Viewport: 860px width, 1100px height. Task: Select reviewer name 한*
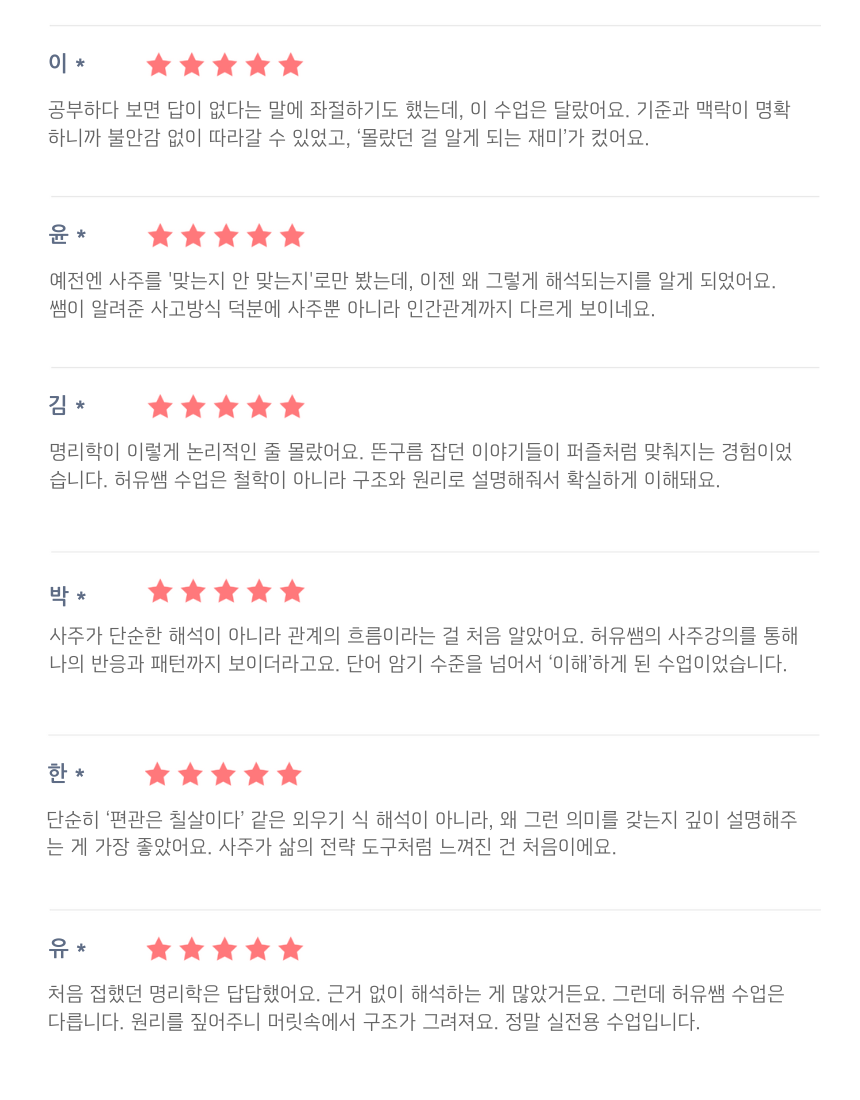pyautogui.click(x=67, y=773)
